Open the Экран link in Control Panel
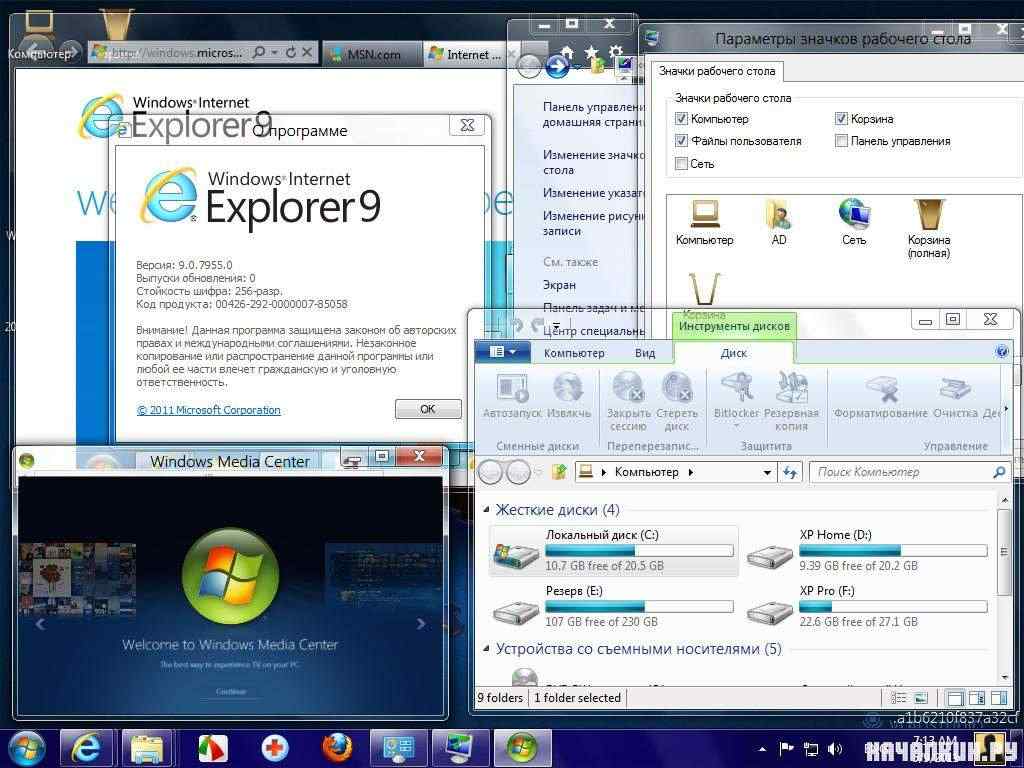 pyautogui.click(x=559, y=285)
